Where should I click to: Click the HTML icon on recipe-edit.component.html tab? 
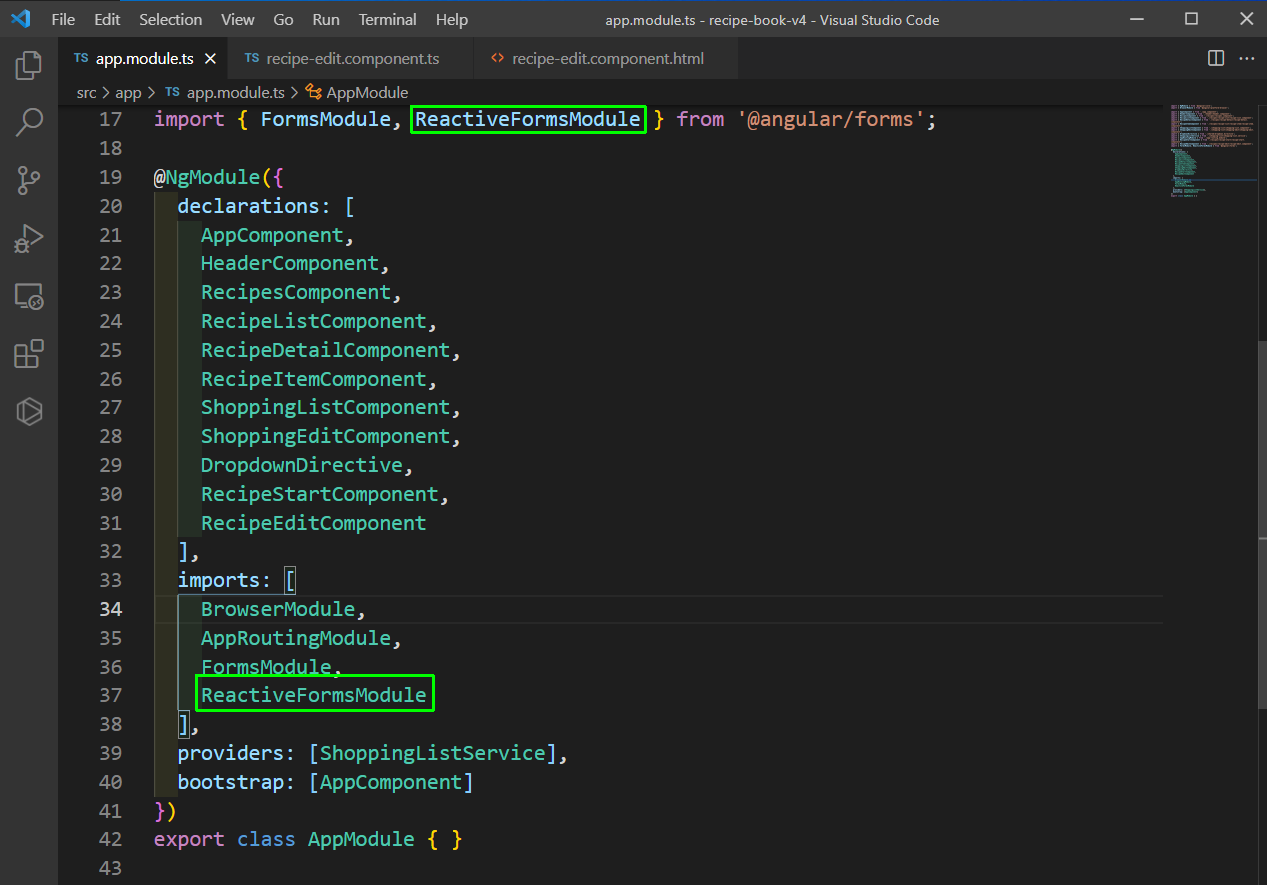[x=497, y=59]
